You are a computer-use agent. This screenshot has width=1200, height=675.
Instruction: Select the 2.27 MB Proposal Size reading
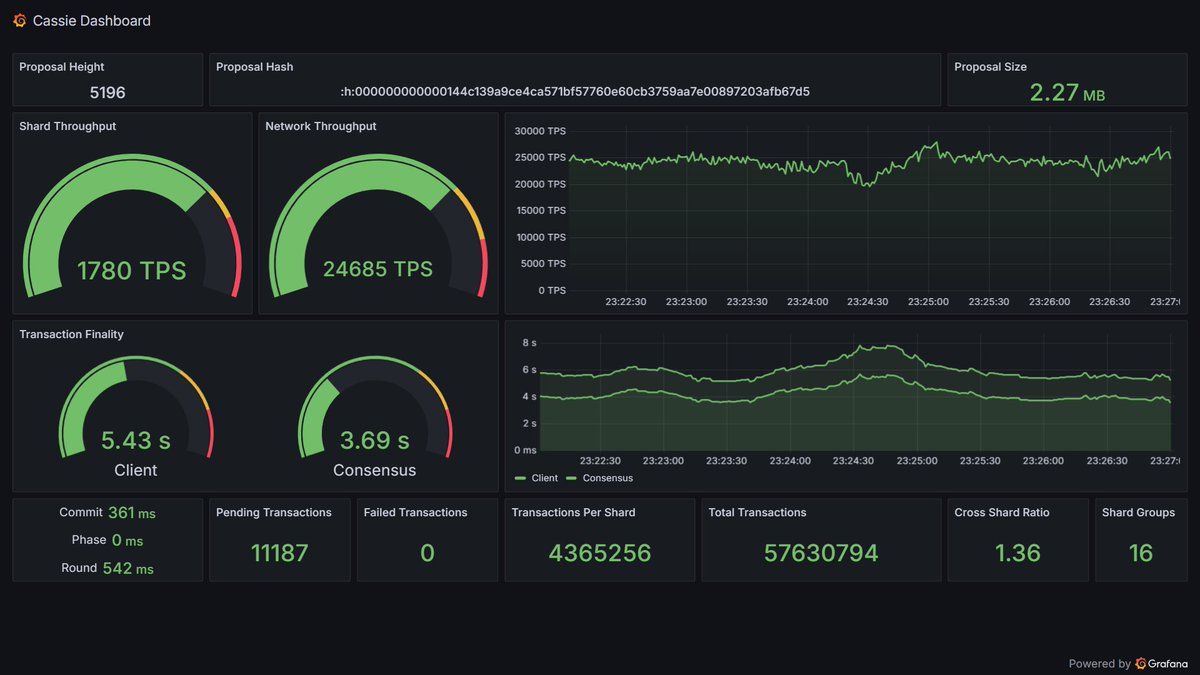pos(1065,90)
